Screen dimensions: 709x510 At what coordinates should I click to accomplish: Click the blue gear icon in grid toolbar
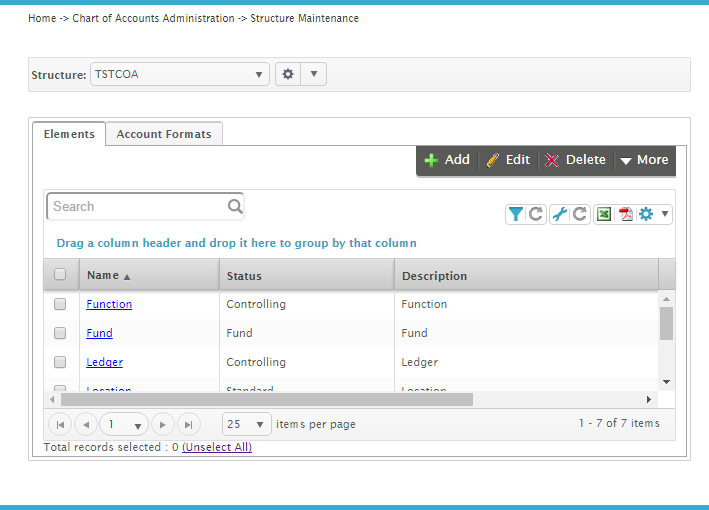click(x=646, y=214)
